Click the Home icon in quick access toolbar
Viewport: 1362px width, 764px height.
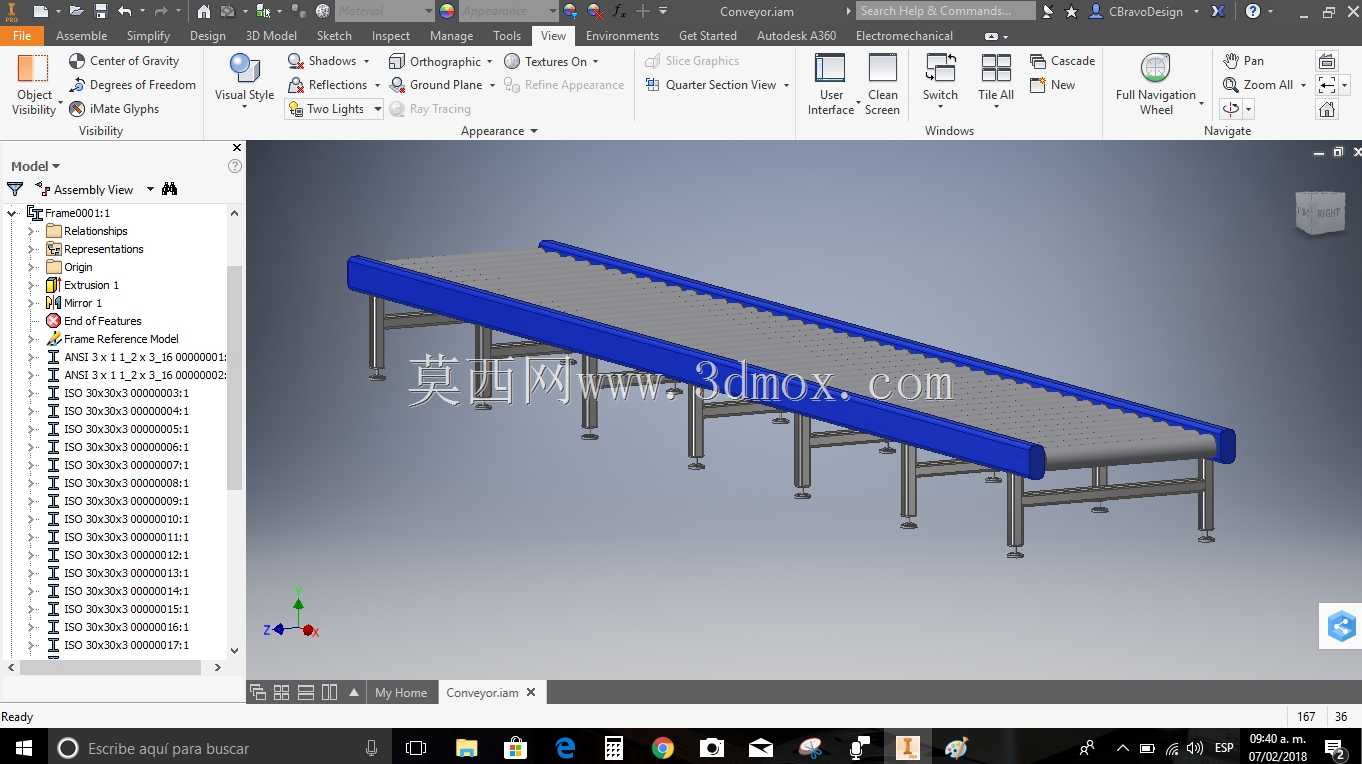204,11
